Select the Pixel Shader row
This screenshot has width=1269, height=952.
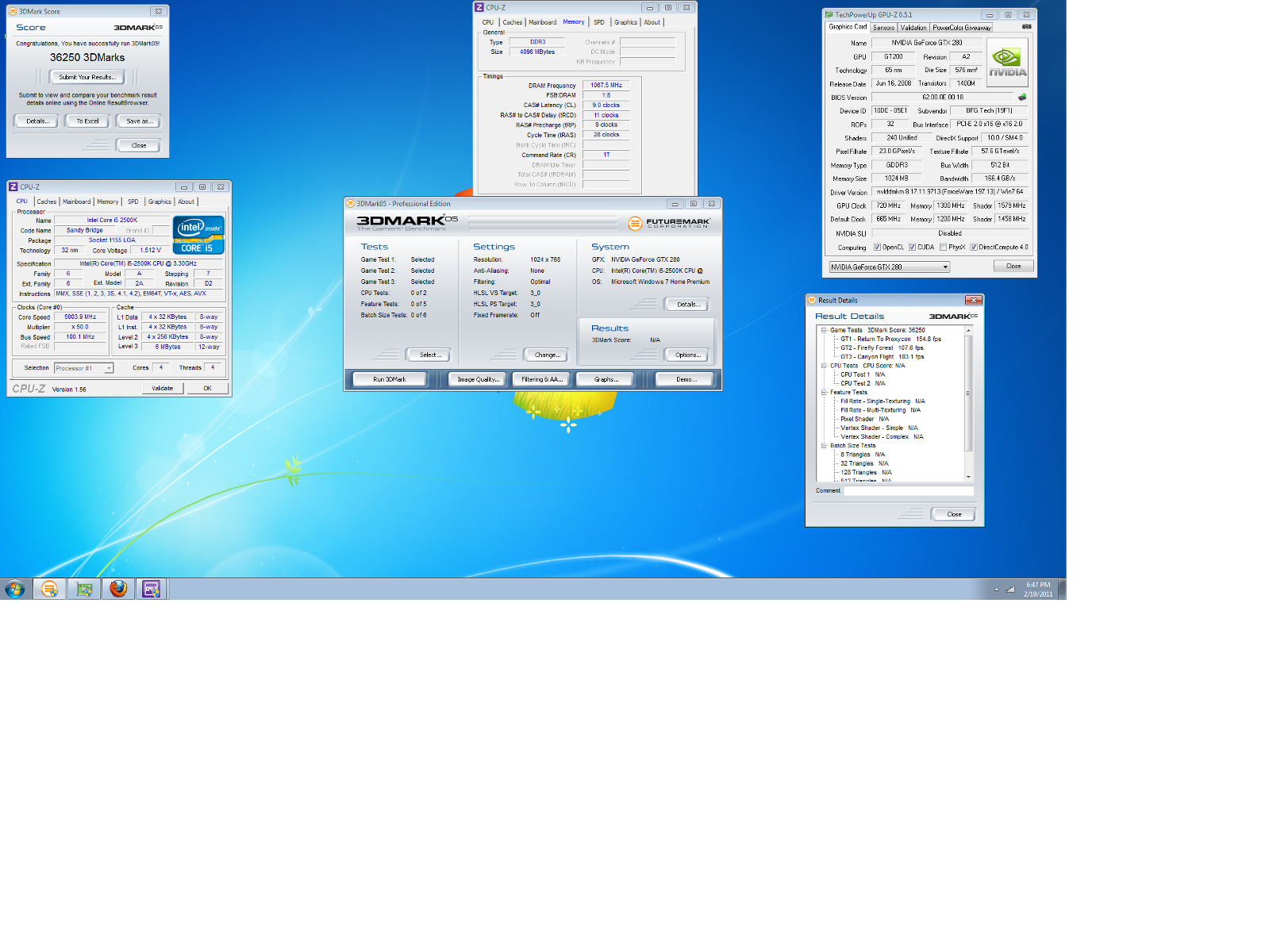pos(864,419)
